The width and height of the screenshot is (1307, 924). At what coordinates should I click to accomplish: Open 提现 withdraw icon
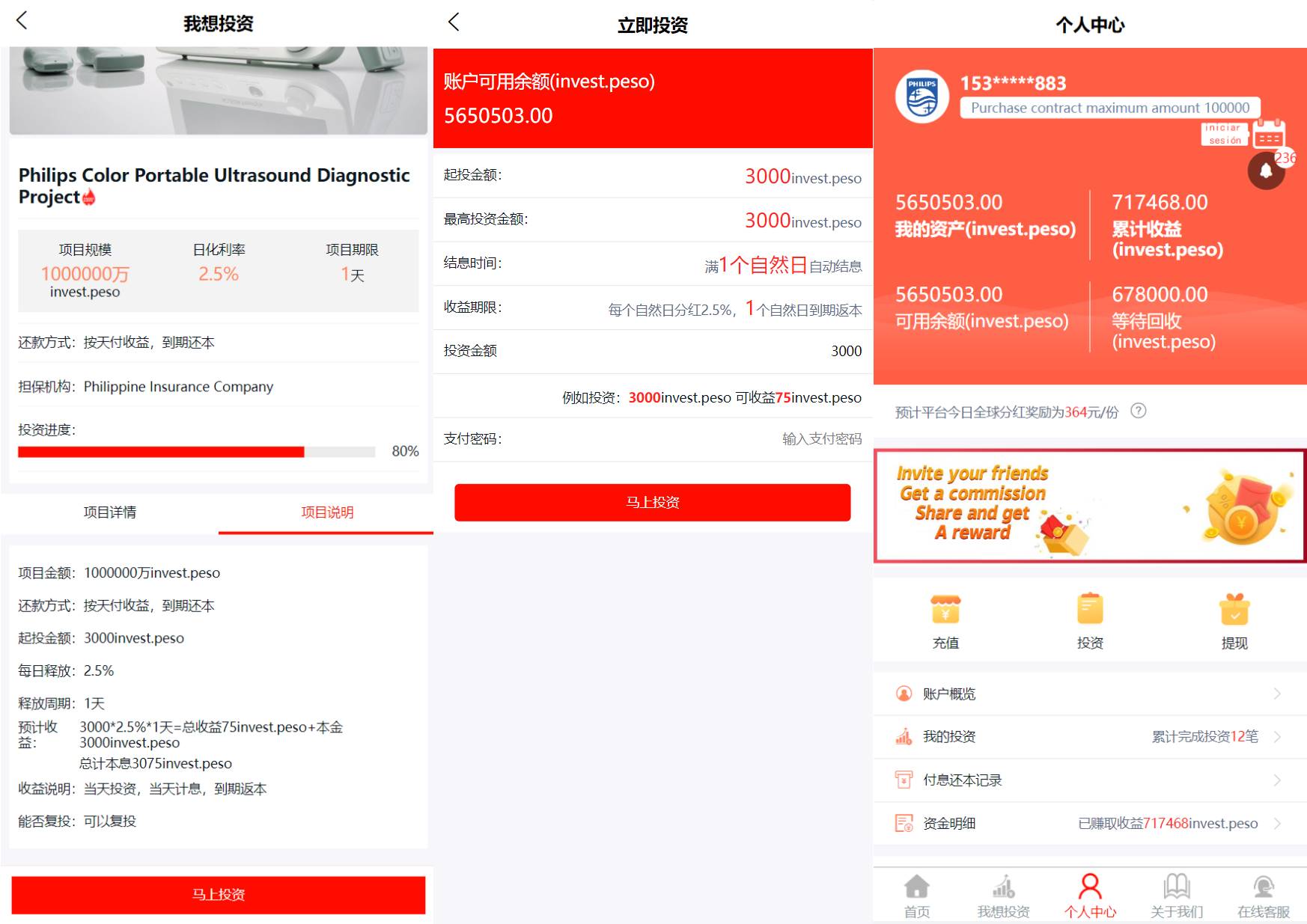(x=1234, y=609)
